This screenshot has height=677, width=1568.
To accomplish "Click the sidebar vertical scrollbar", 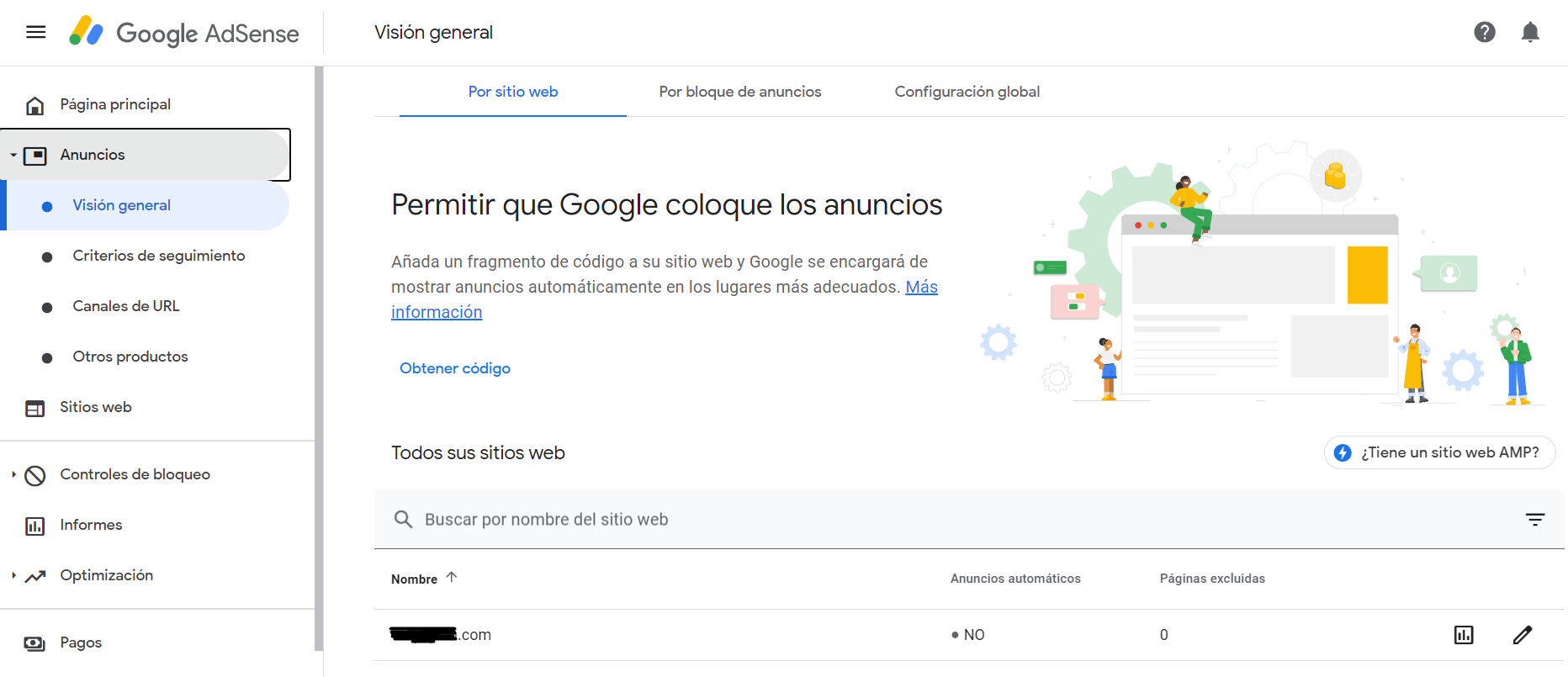I will tap(319, 358).
